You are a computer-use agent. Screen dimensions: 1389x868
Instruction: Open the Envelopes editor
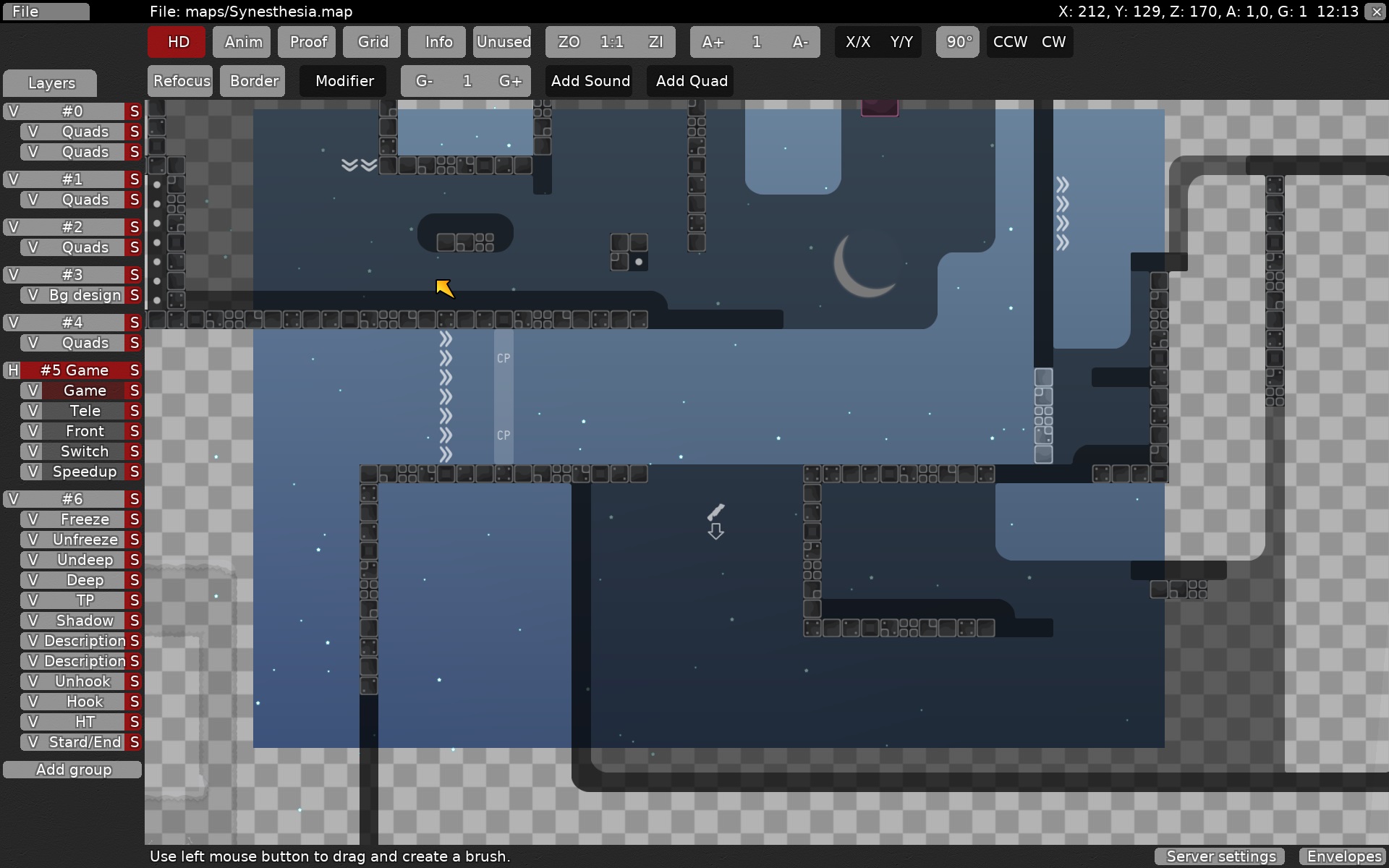1343,856
